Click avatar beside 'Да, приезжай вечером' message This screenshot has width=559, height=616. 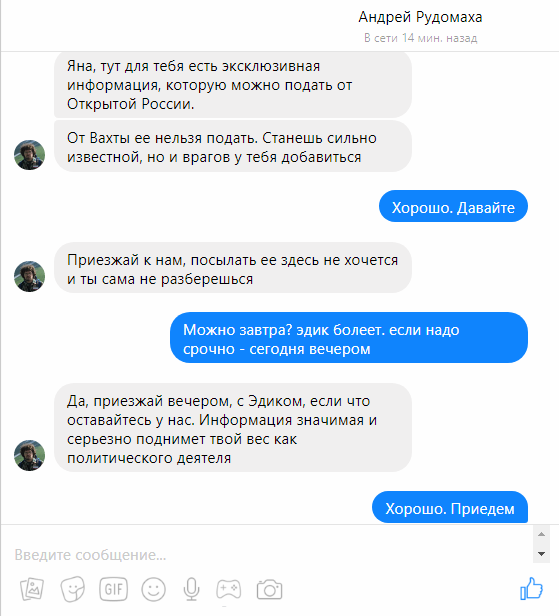tap(29, 455)
